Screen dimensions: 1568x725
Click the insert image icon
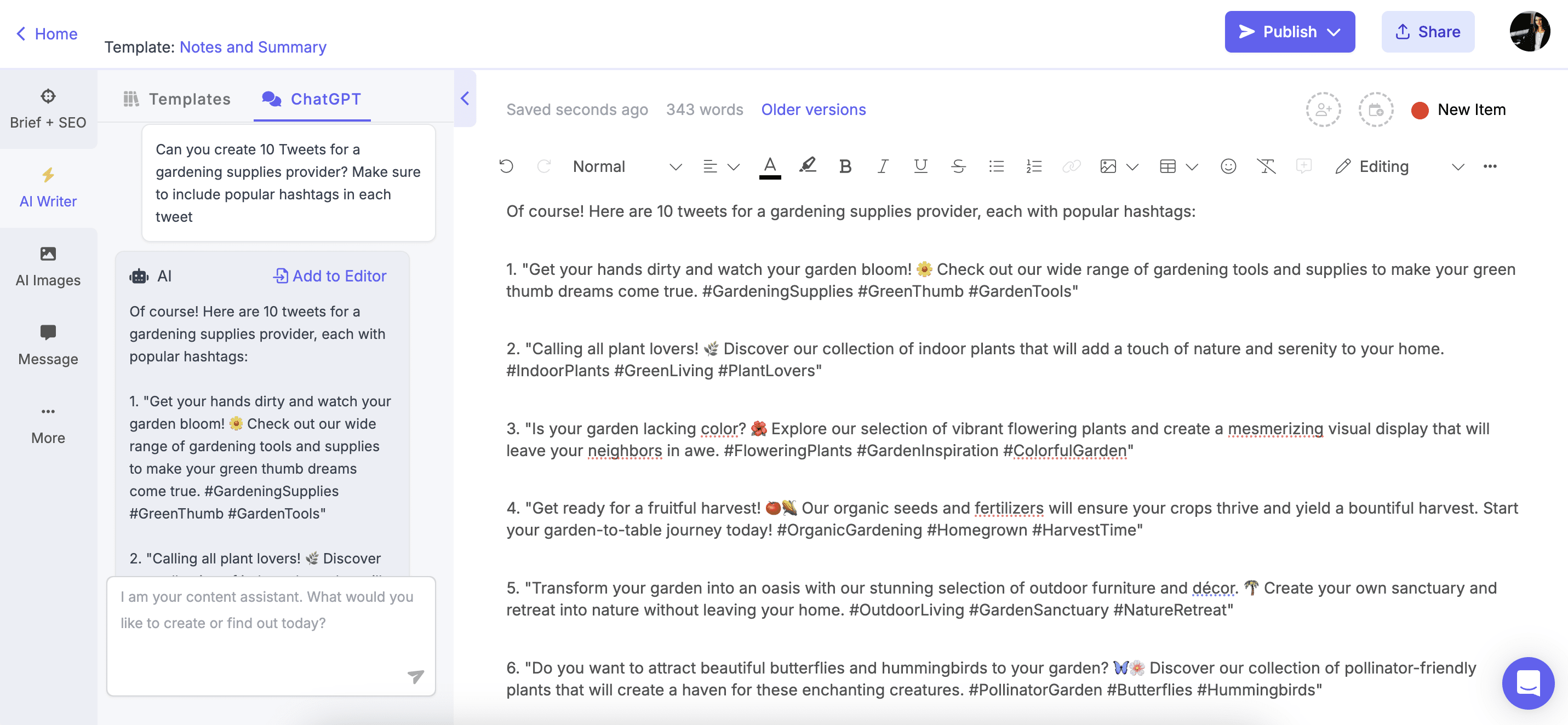(1108, 166)
